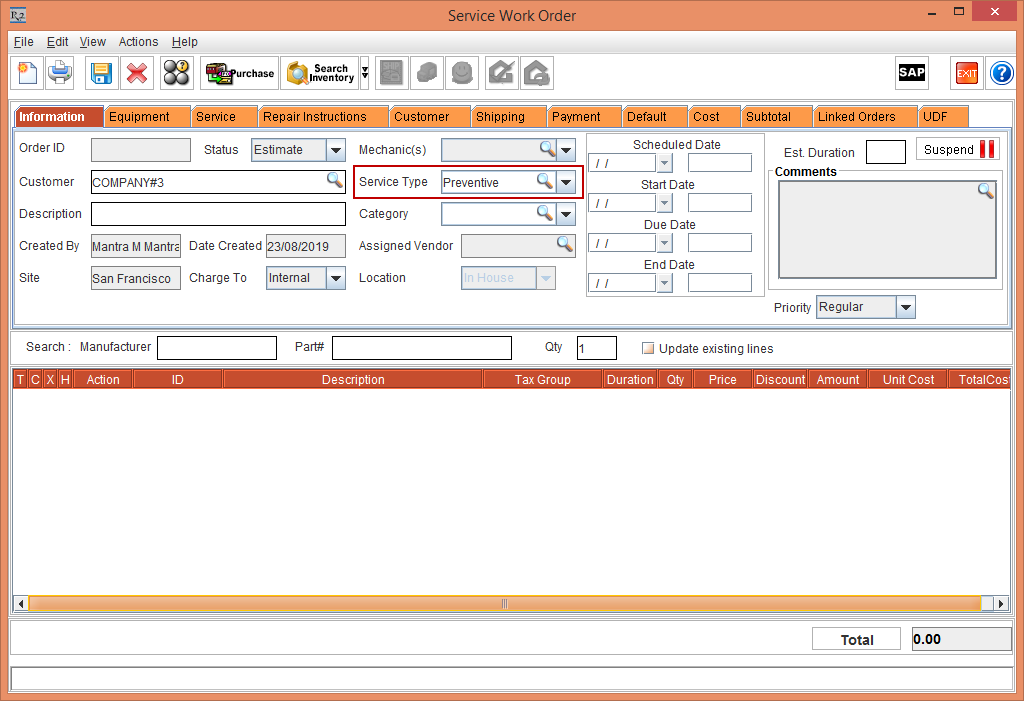Click the horizontal scrollbar in the grid

[504, 604]
